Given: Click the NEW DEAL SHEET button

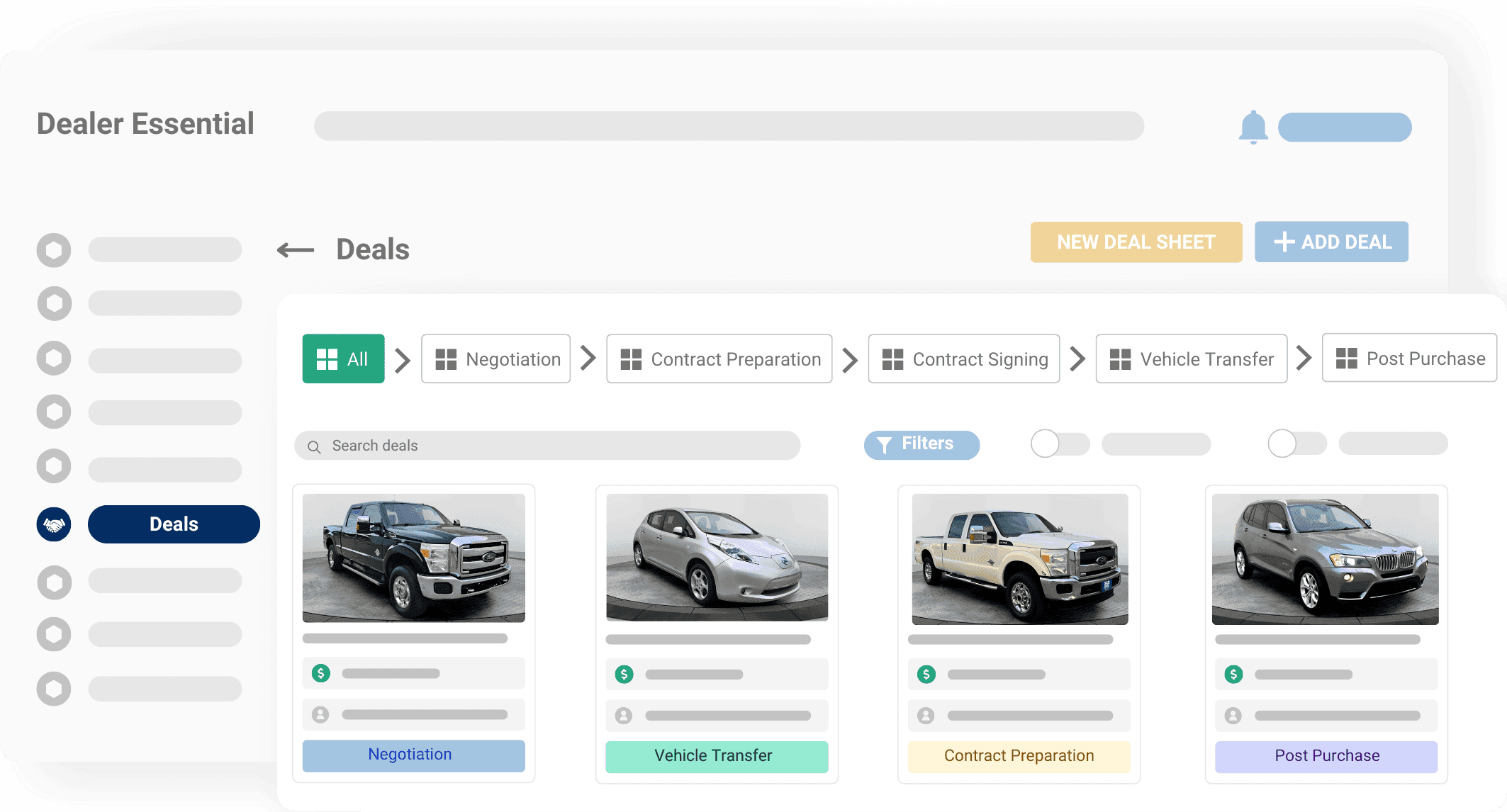Looking at the screenshot, I should click(x=1136, y=242).
